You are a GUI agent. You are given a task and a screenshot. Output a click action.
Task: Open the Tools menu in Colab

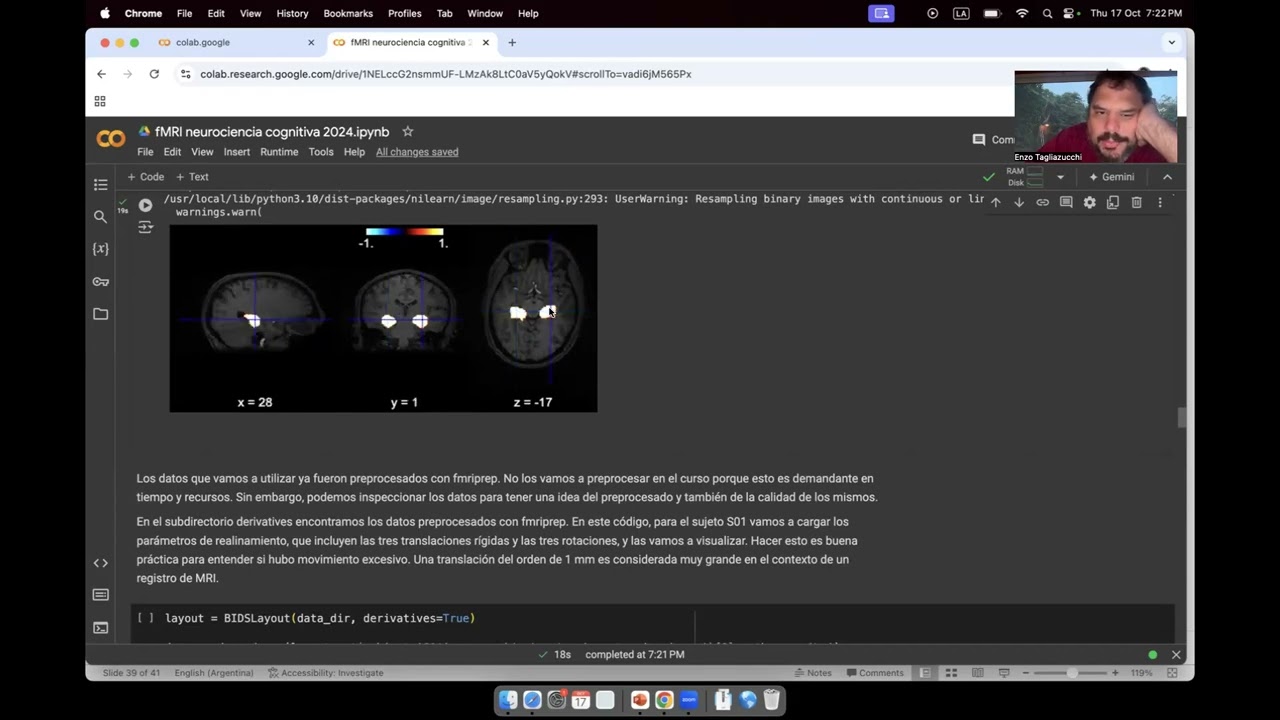coord(321,152)
